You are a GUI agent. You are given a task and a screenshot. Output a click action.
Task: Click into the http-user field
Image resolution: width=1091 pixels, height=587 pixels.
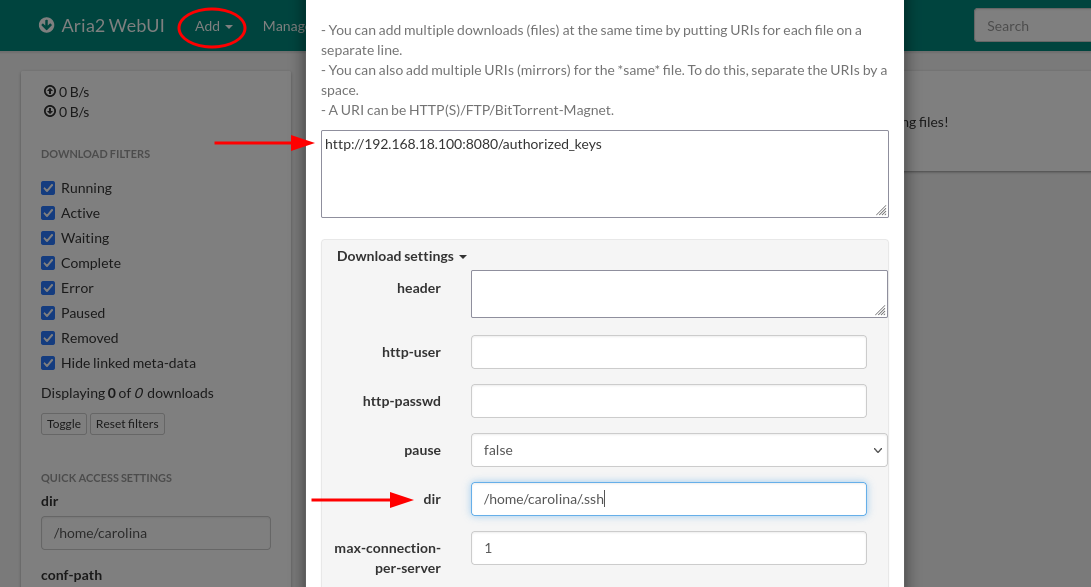[668, 352]
